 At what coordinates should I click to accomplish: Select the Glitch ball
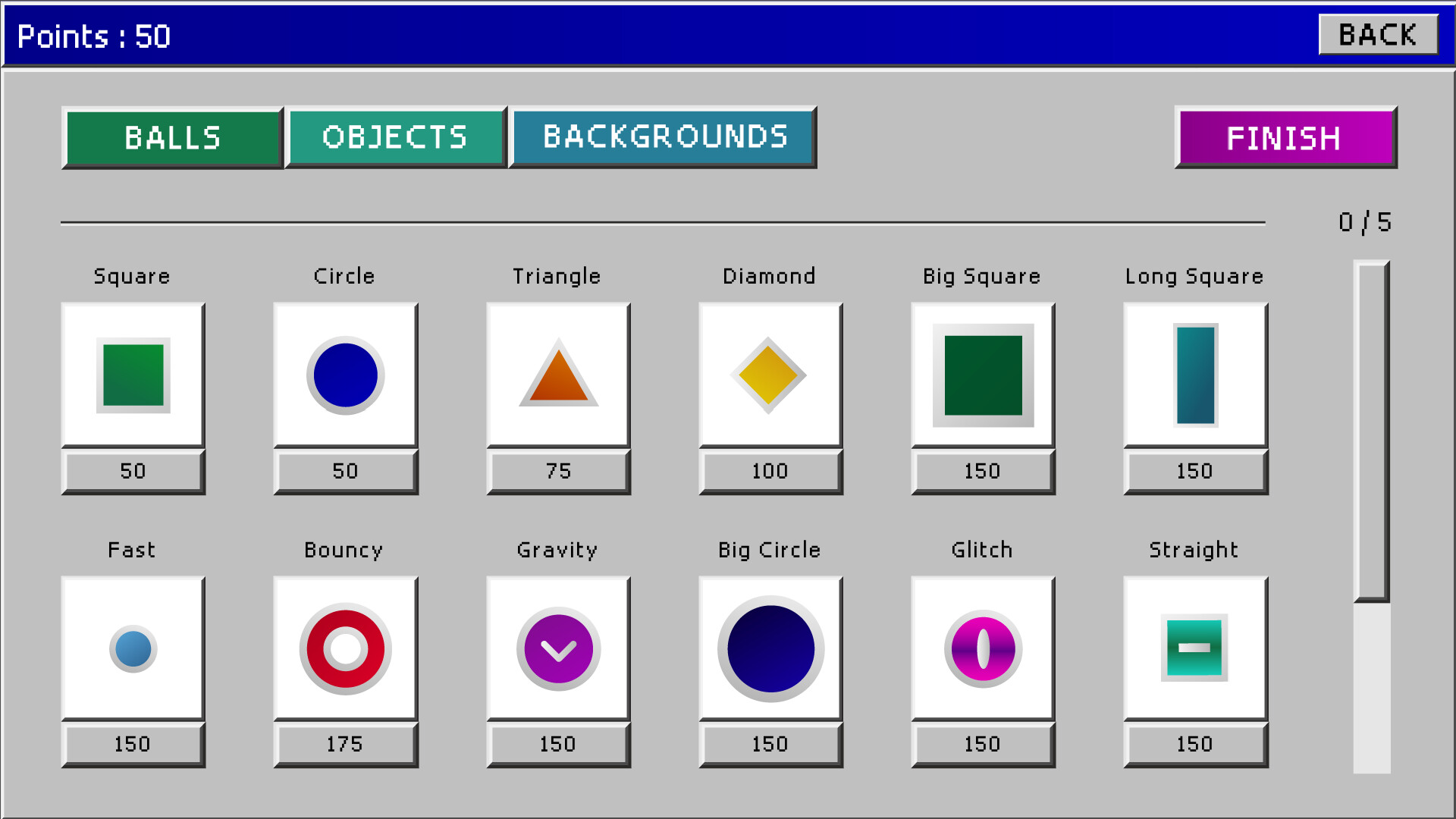tap(983, 648)
